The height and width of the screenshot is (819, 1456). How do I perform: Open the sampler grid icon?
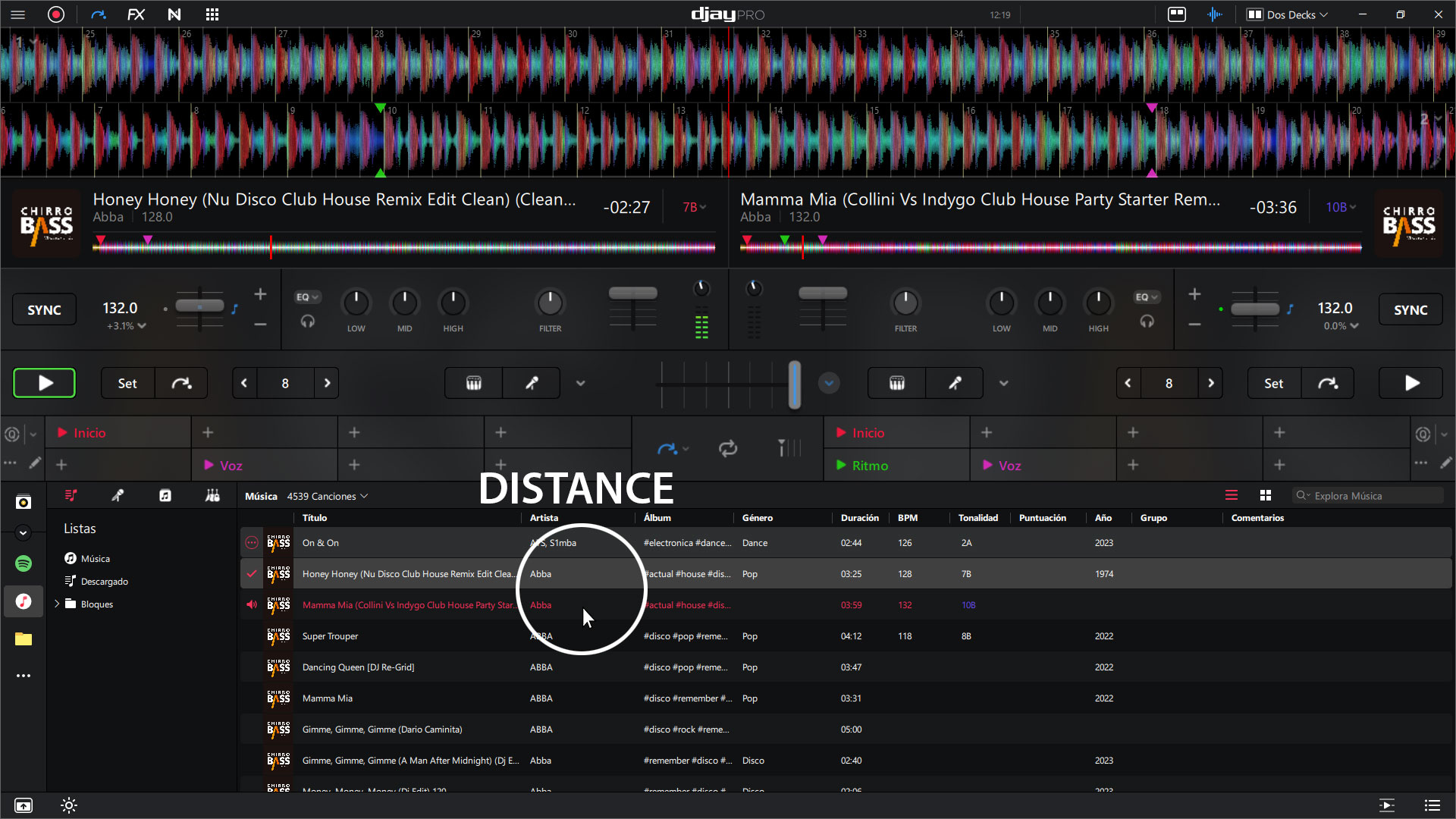pos(212,14)
